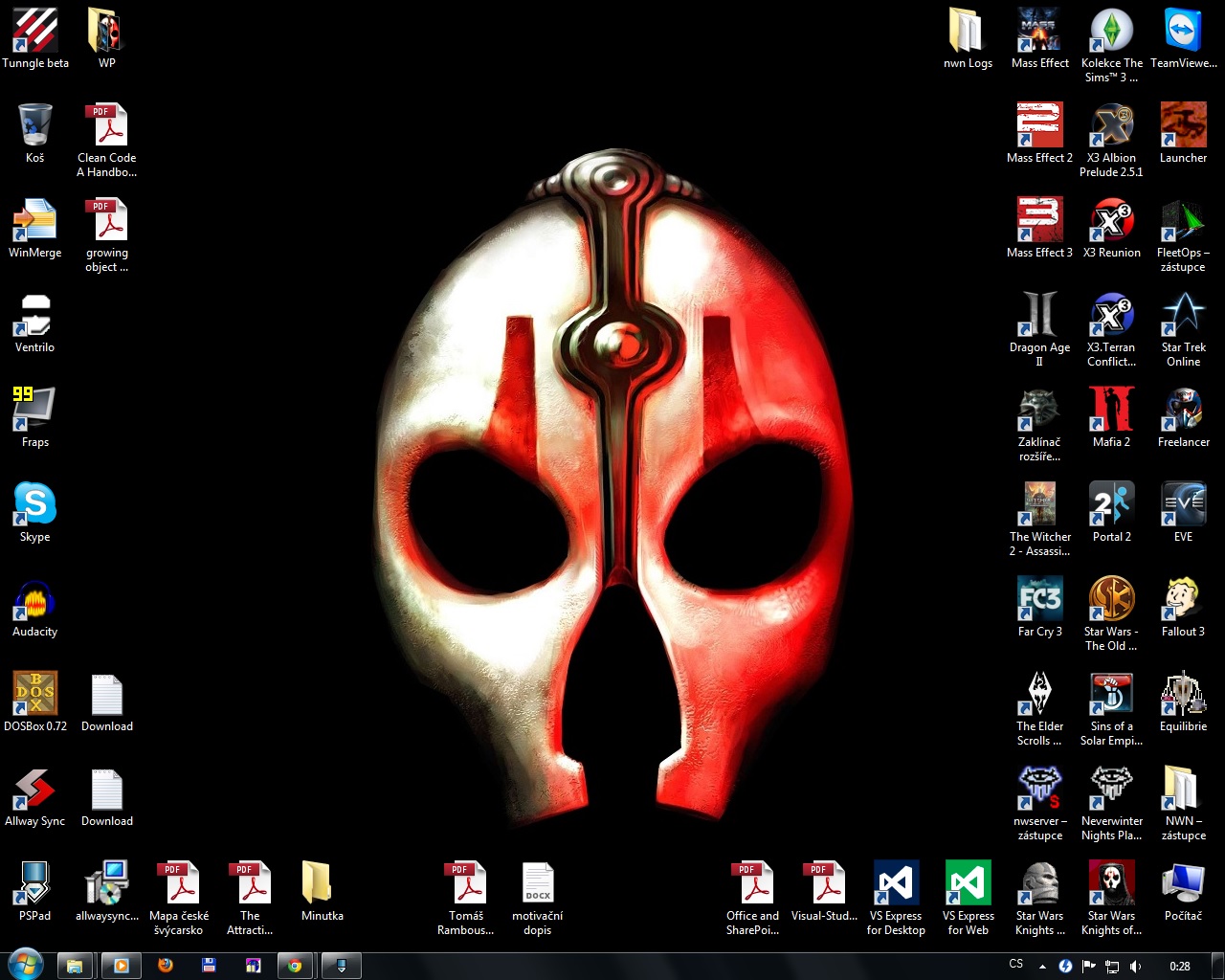Viewport: 1225px width, 980px height.
Task: Open Firefox from the taskbar
Action: [165, 966]
